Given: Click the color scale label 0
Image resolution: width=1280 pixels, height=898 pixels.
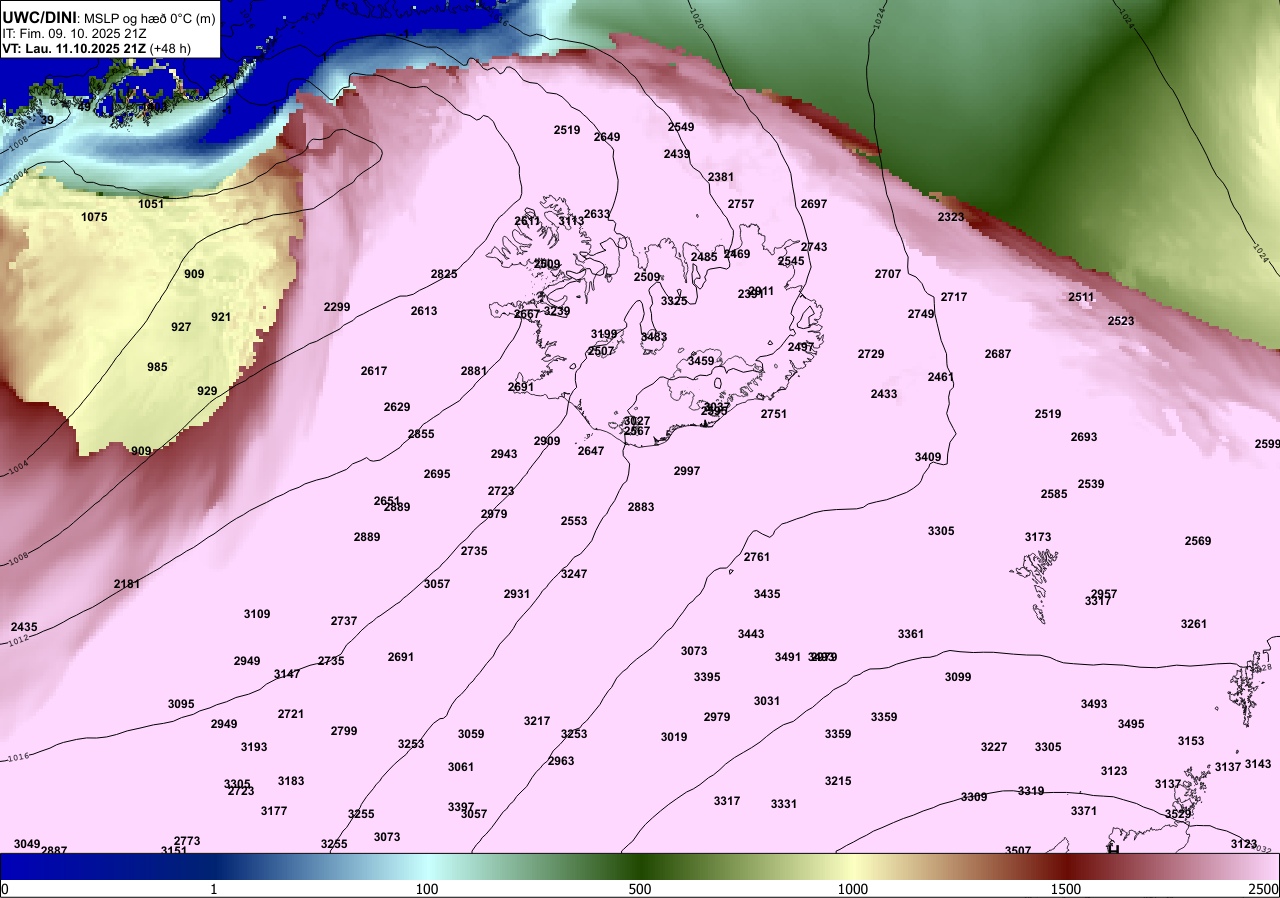Looking at the screenshot, I should pyautogui.click(x=5, y=889).
